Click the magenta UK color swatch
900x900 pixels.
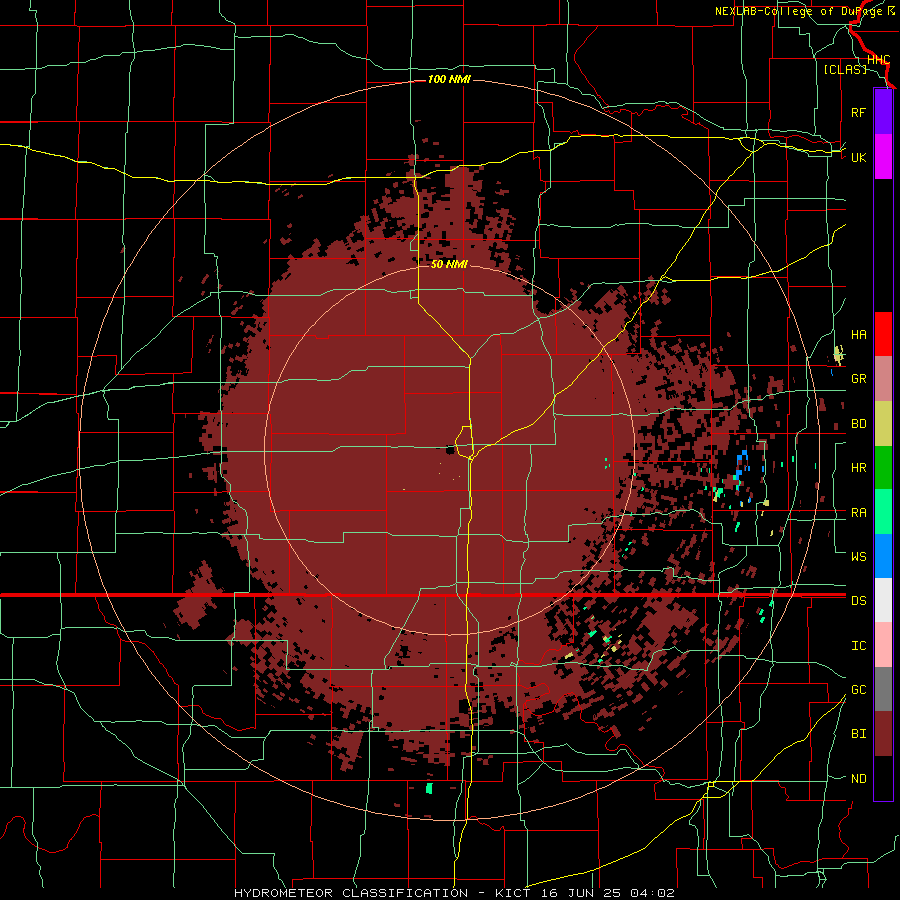tap(883, 157)
